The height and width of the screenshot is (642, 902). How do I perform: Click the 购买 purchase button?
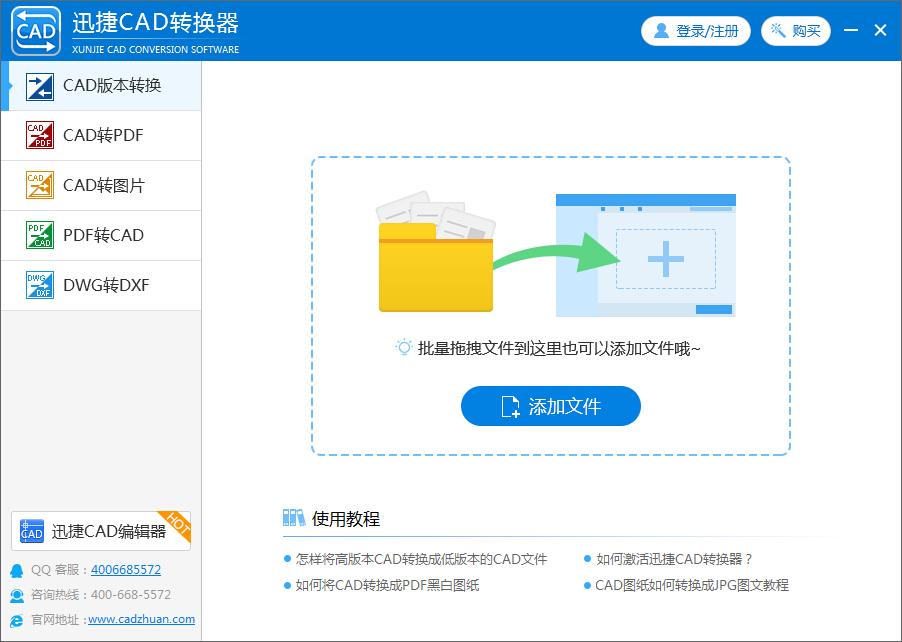796,30
